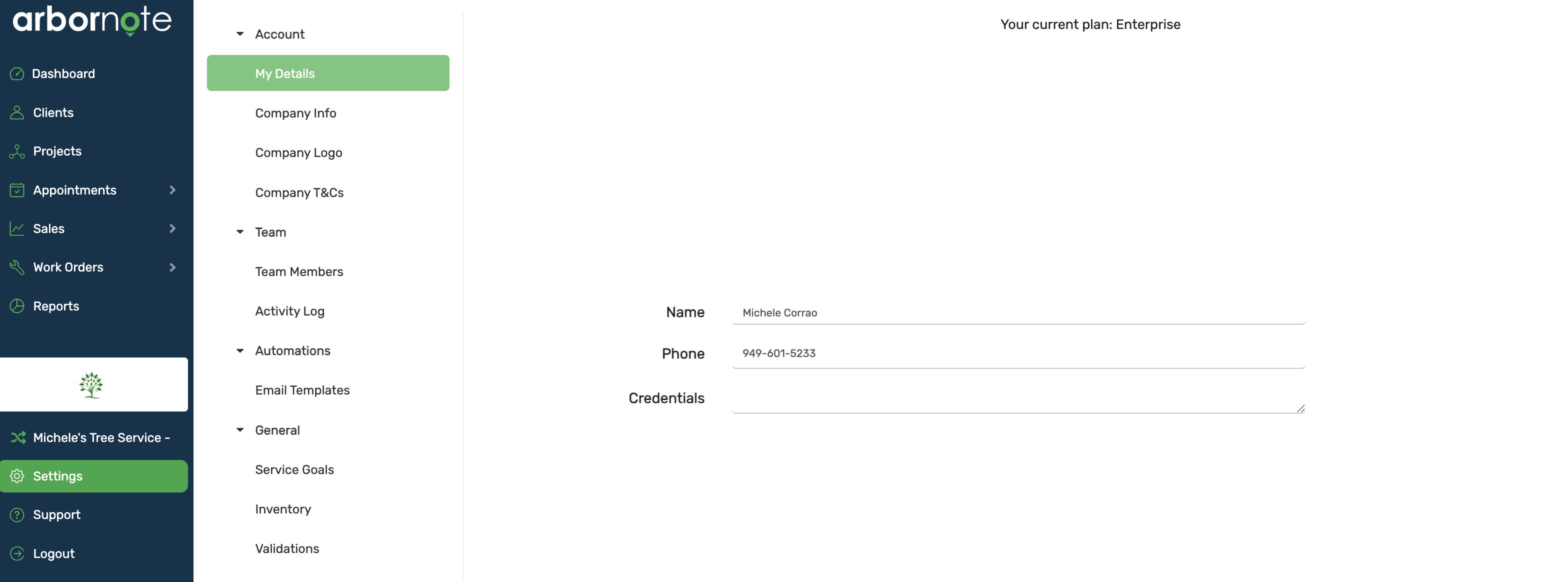Collapse the General section arrow

[x=240, y=430]
